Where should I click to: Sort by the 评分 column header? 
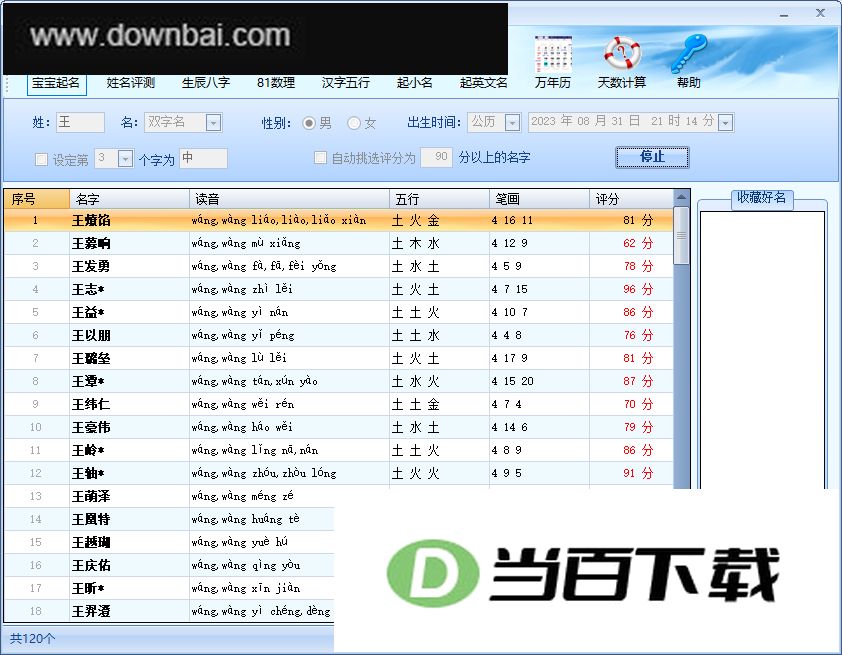tap(631, 199)
